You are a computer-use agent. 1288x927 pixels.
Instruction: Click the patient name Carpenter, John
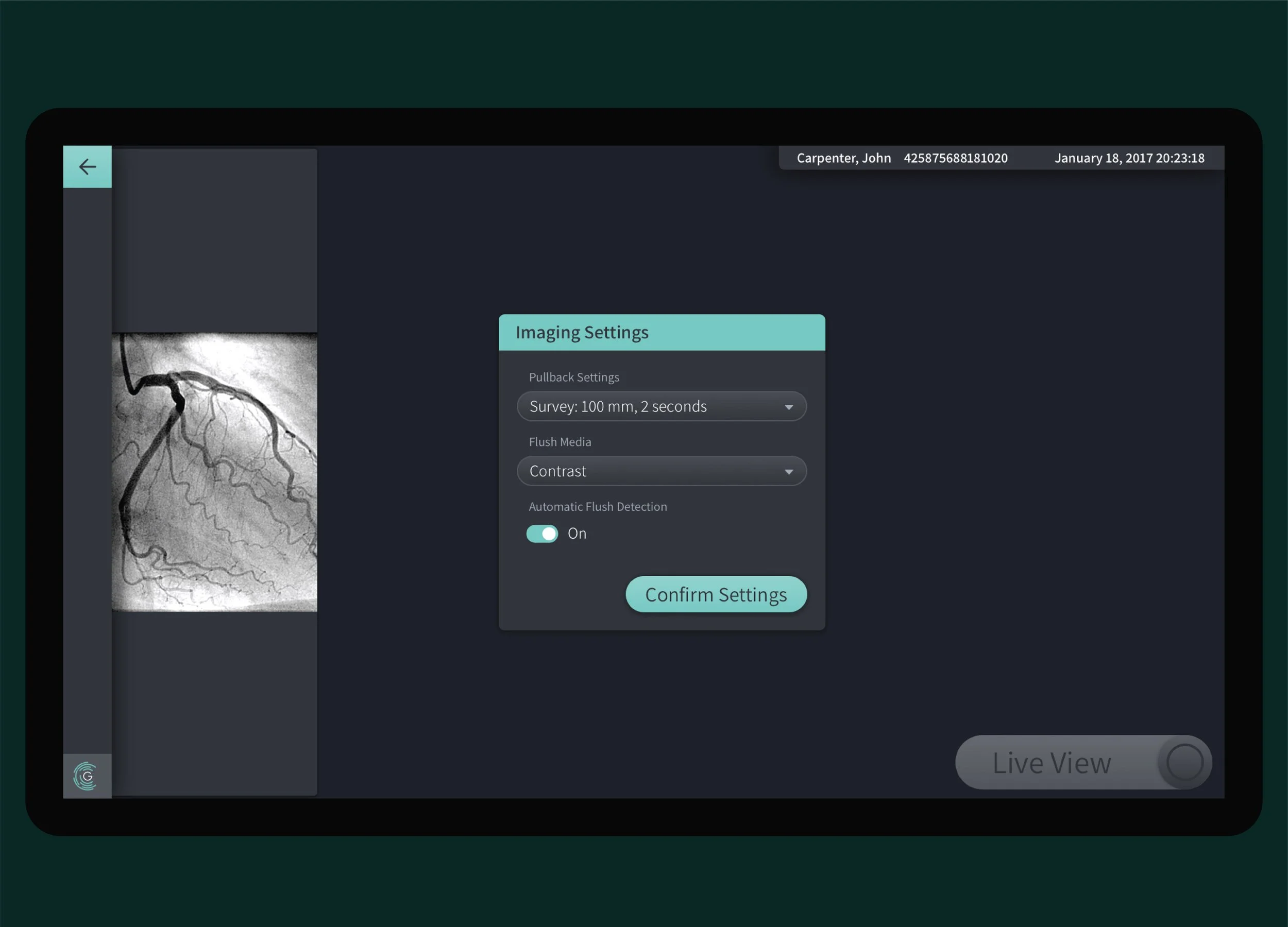click(843, 158)
